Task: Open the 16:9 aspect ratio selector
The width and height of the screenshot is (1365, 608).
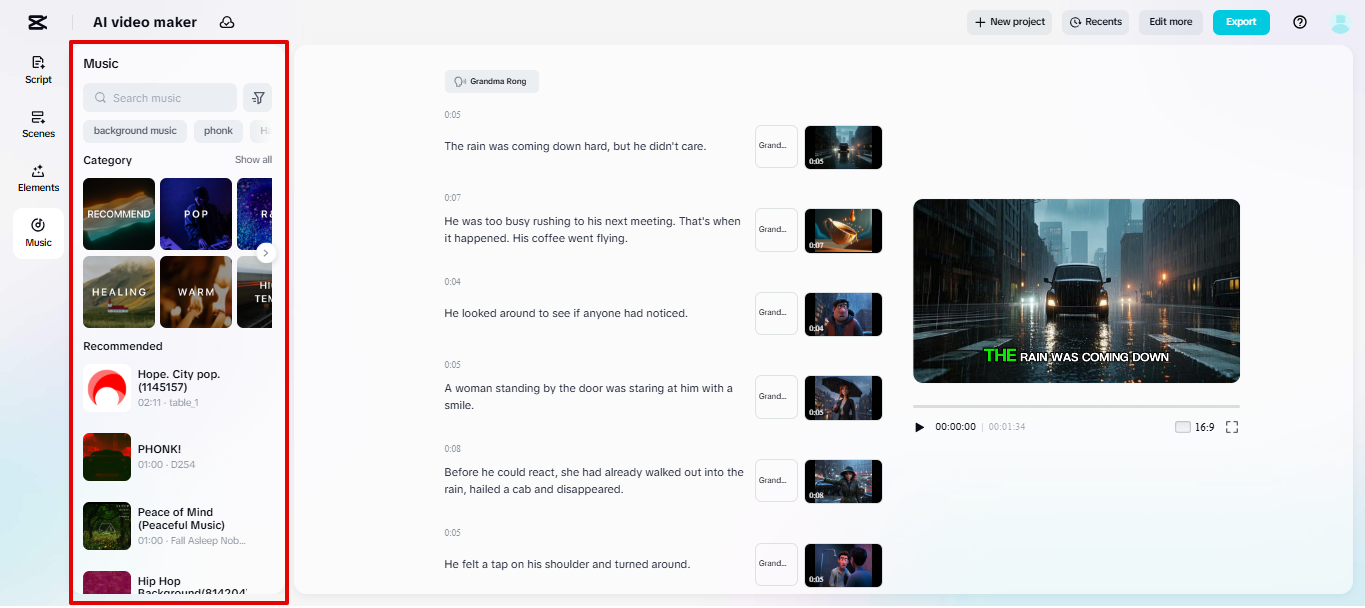Action: (x=1195, y=427)
